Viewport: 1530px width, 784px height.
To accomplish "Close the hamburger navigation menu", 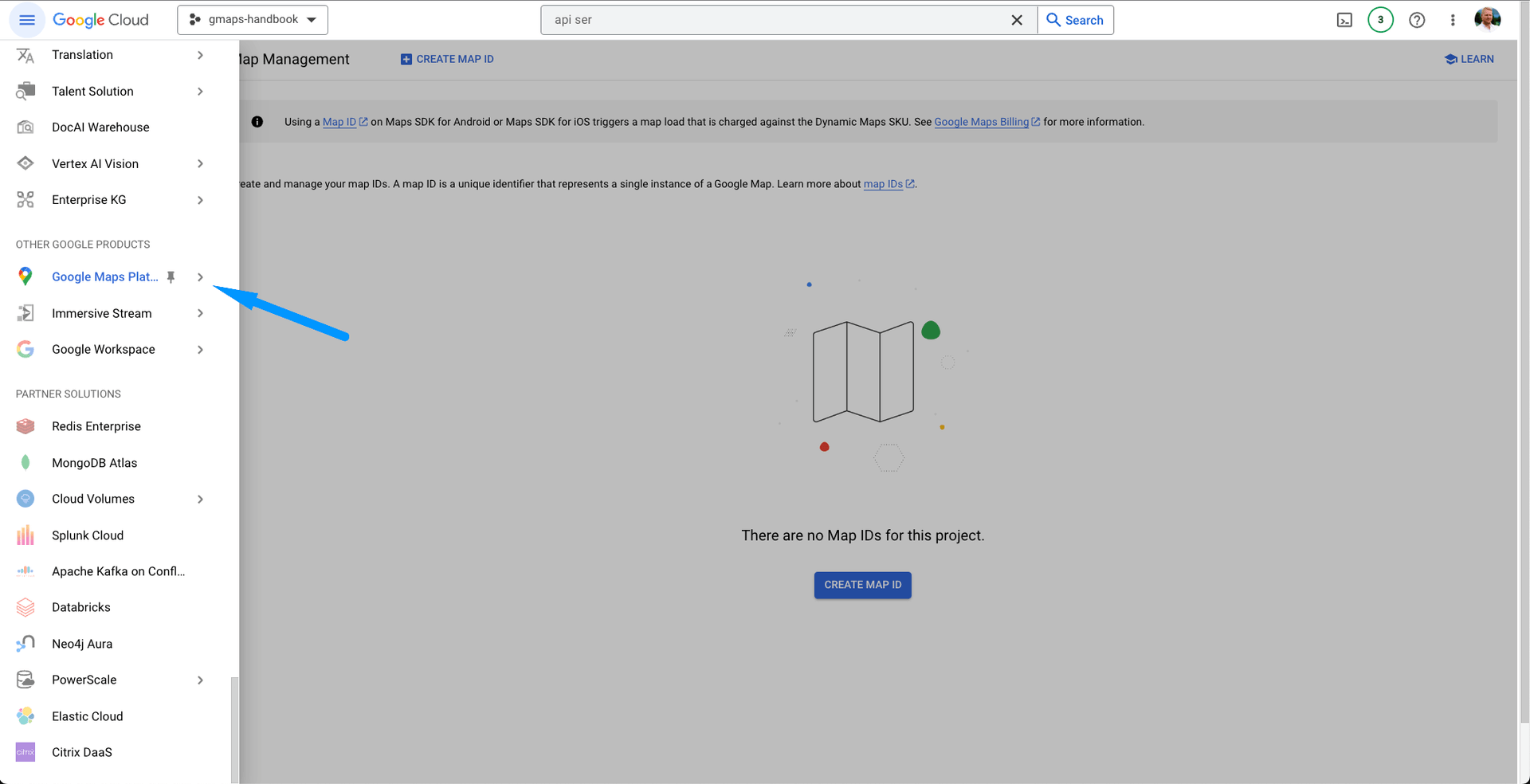I will click(x=27, y=20).
